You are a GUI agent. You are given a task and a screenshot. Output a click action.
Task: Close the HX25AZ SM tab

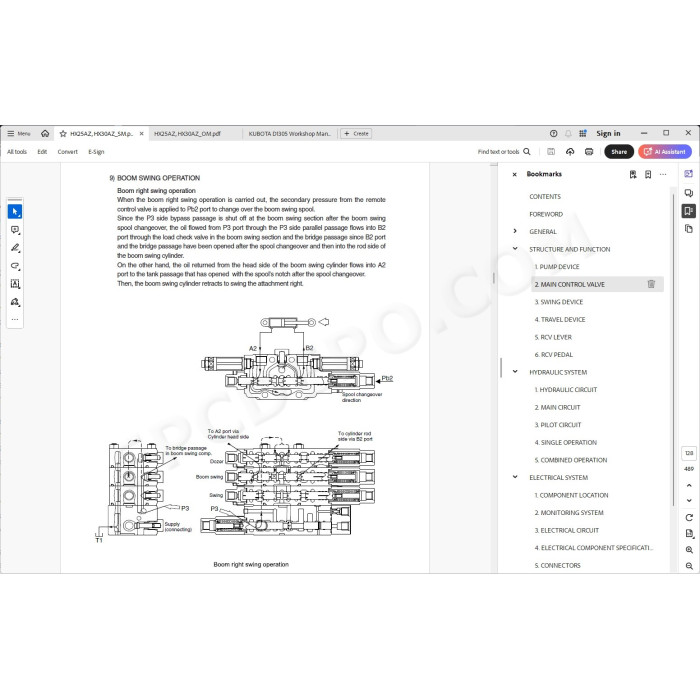(x=142, y=133)
